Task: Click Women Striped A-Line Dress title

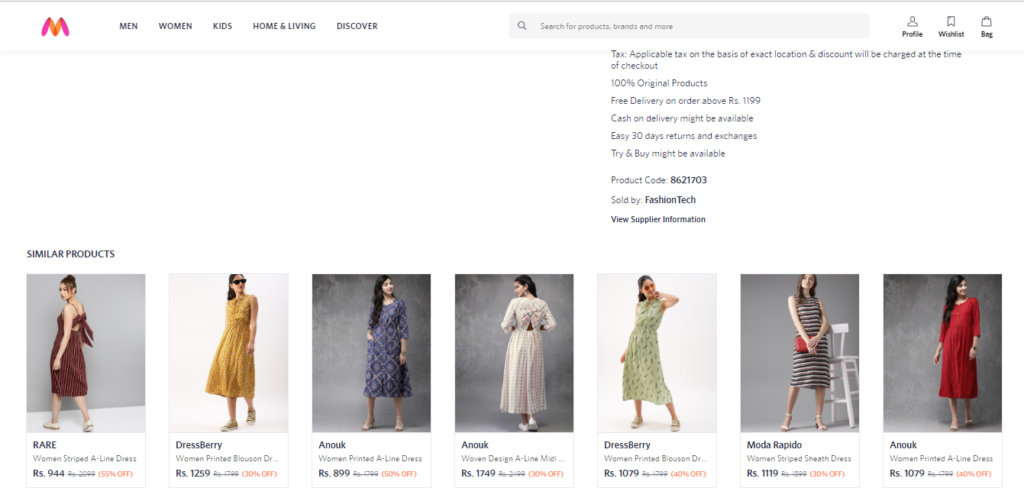Action: [x=85, y=459]
